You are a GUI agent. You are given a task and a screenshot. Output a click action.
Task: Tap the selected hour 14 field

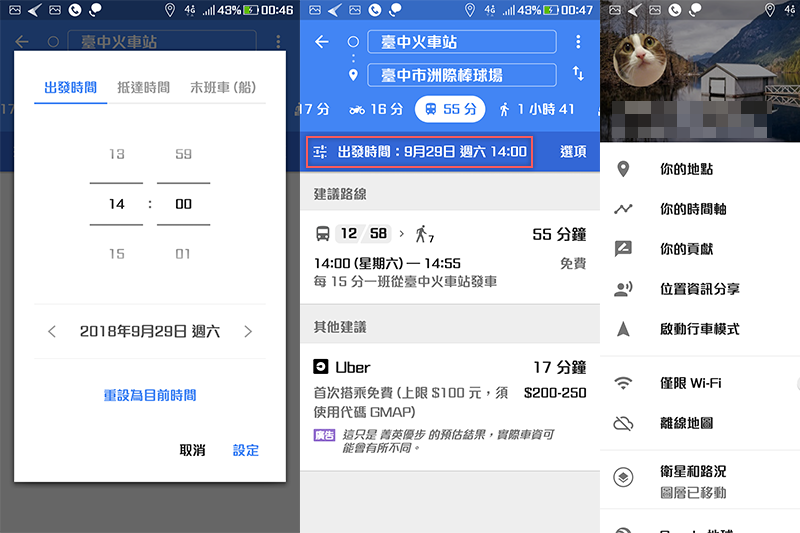coord(116,204)
